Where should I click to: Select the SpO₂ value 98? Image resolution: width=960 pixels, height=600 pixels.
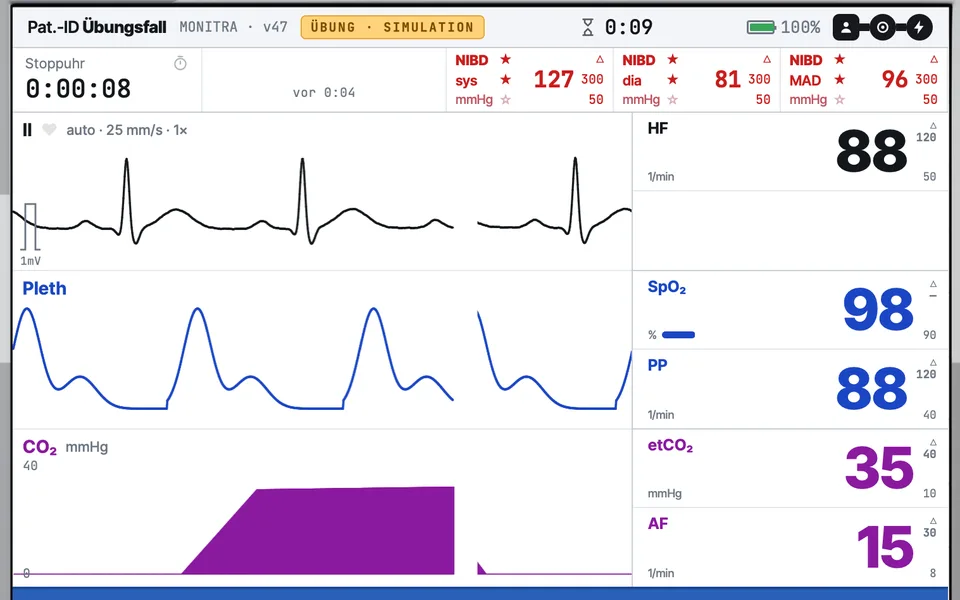pyautogui.click(x=878, y=310)
